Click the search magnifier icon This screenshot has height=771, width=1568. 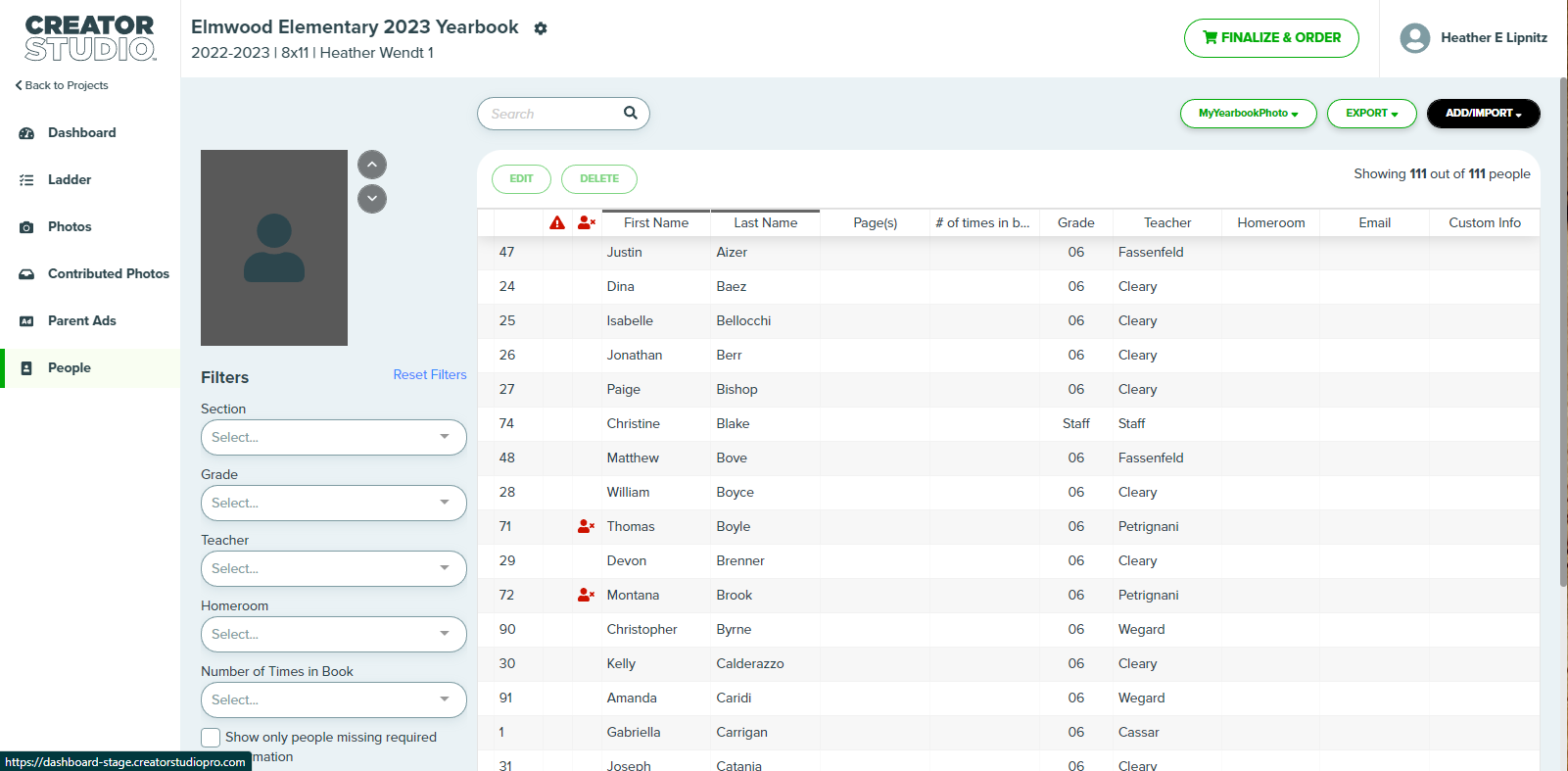(631, 113)
